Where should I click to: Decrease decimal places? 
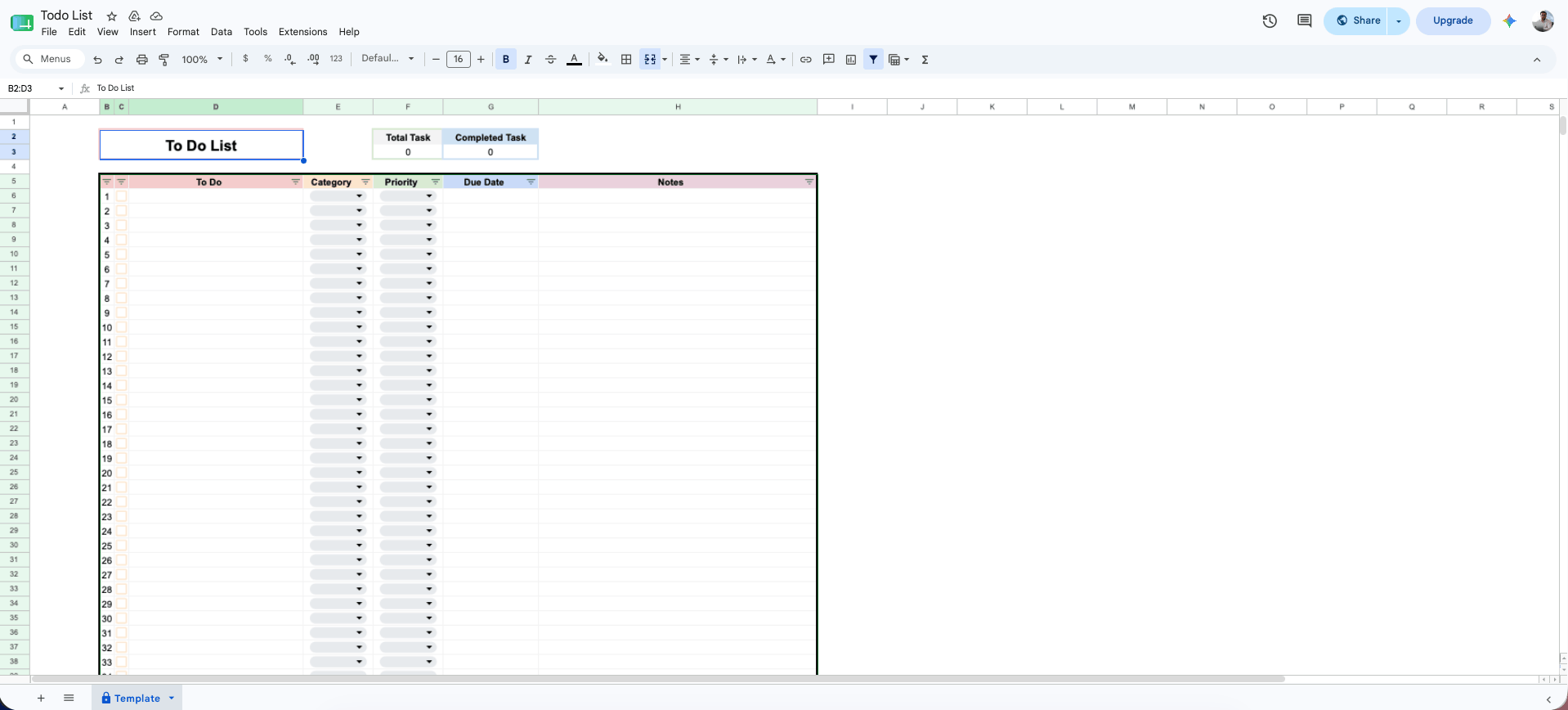[290, 59]
